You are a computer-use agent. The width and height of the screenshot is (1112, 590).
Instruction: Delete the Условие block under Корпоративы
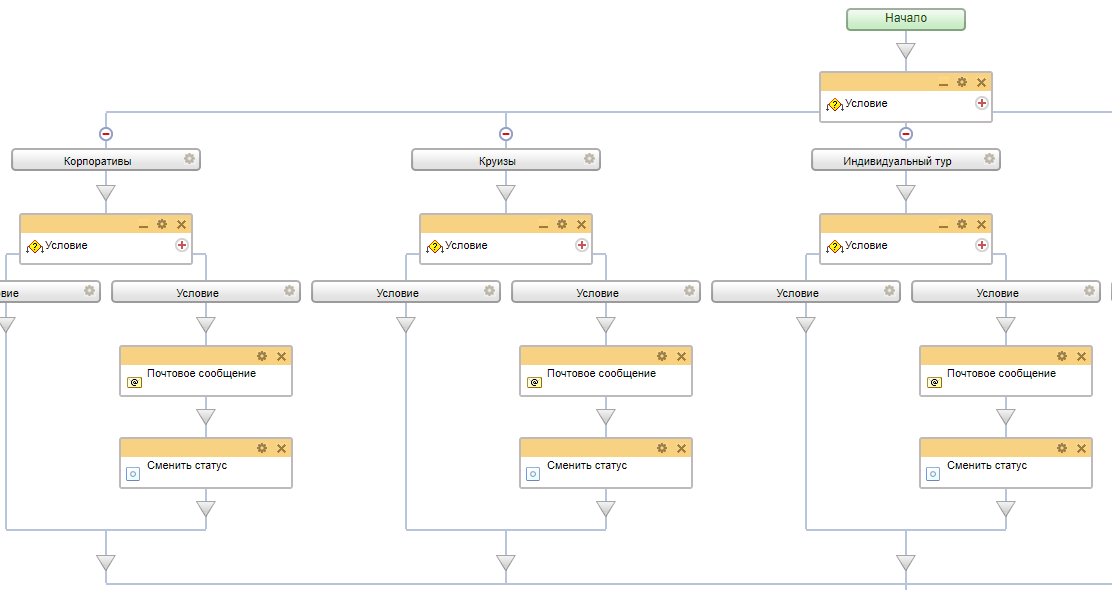182,224
